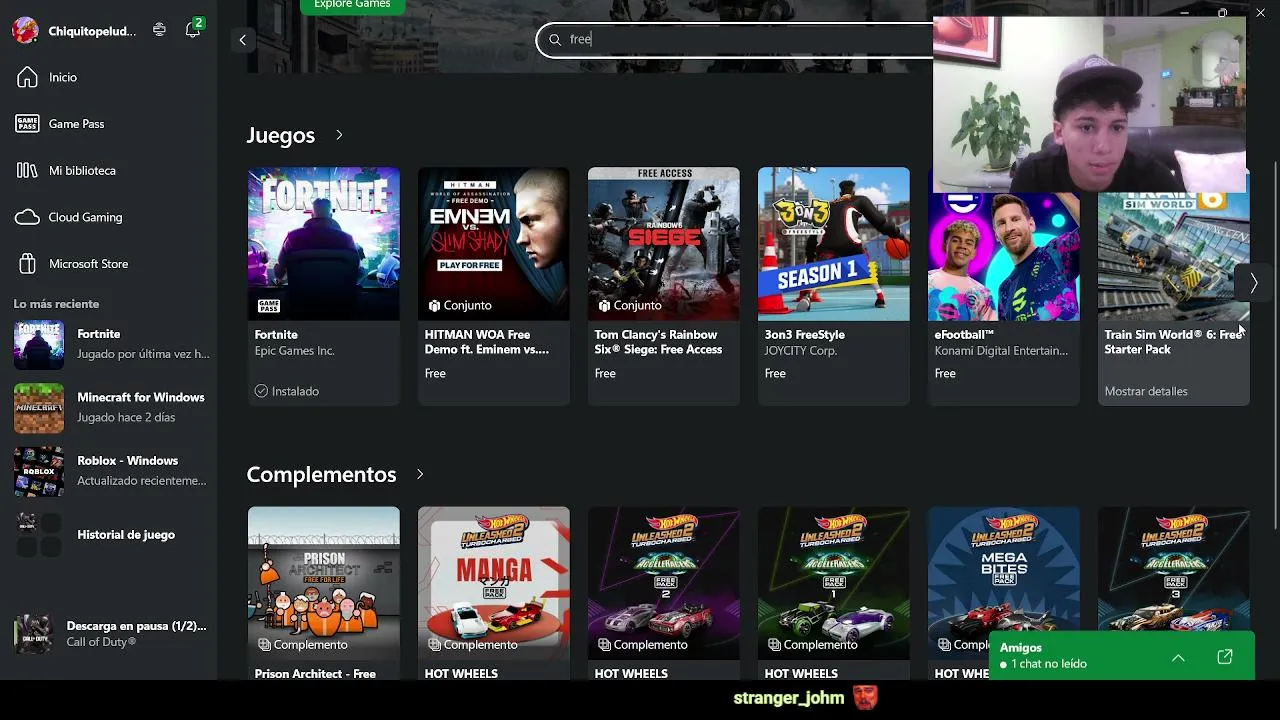
Task: Click the 3on3 FreeStyle title text
Action: coord(804,335)
